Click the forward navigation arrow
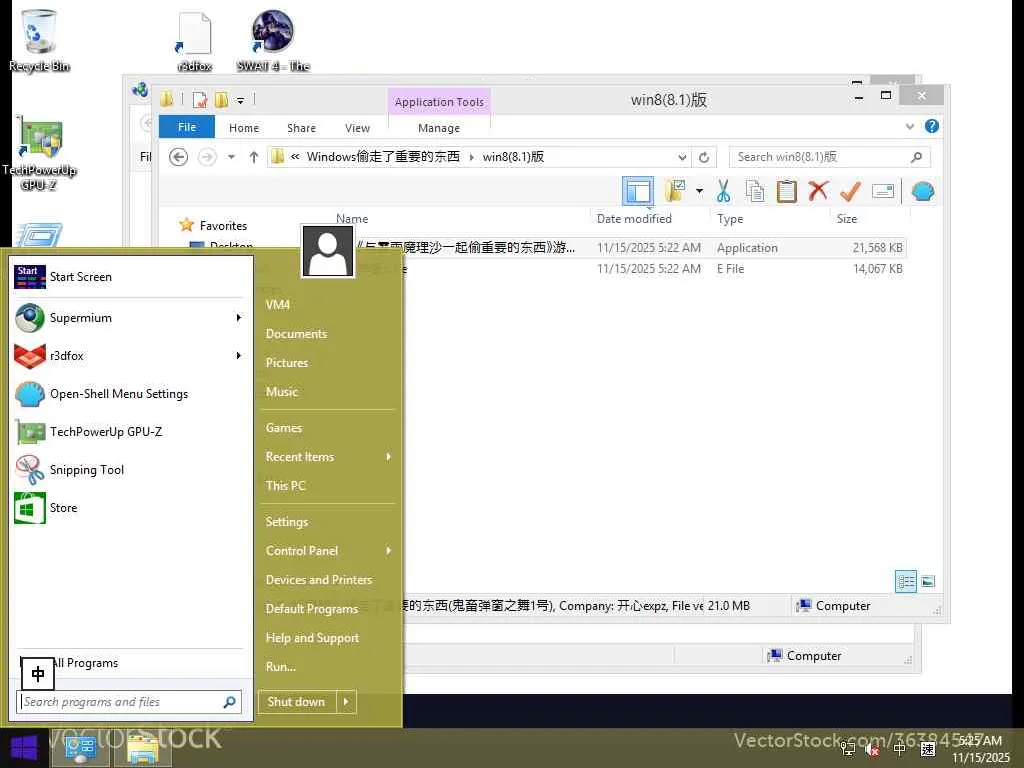The height and width of the screenshot is (768, 1024). 207,157
